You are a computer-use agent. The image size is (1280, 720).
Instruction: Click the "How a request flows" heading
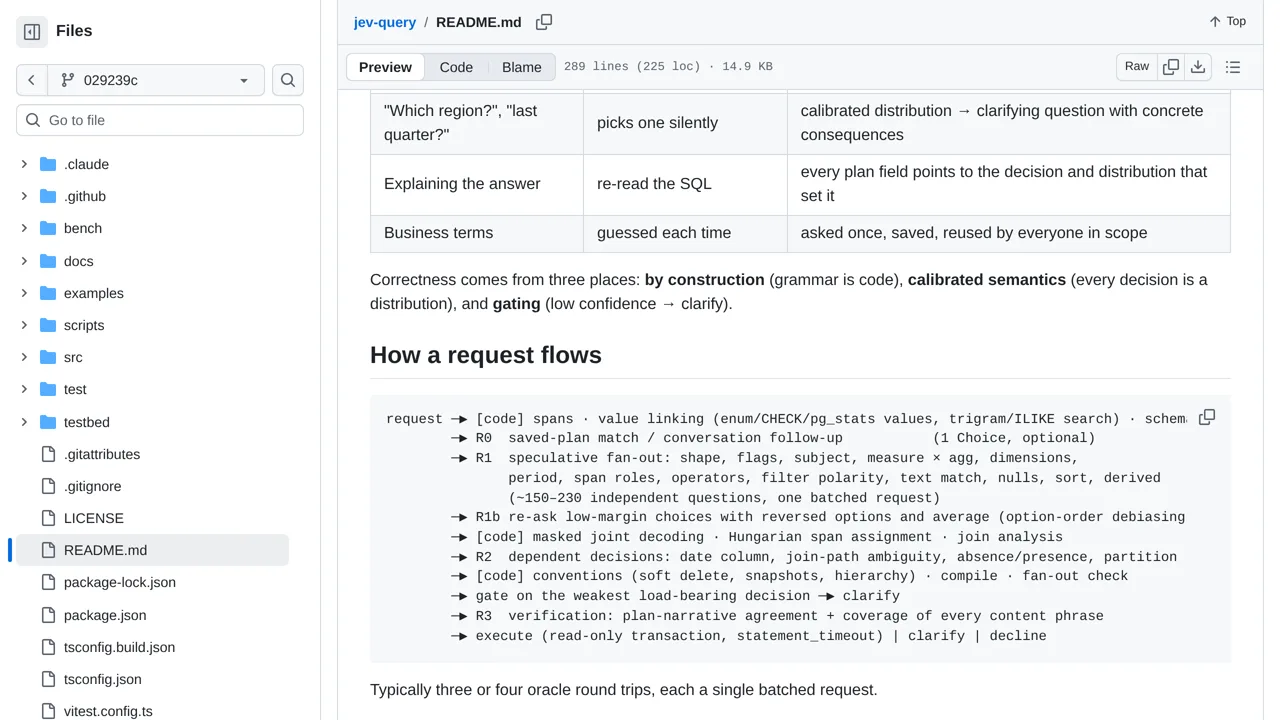pyautogui.click(x=486, y=355)
